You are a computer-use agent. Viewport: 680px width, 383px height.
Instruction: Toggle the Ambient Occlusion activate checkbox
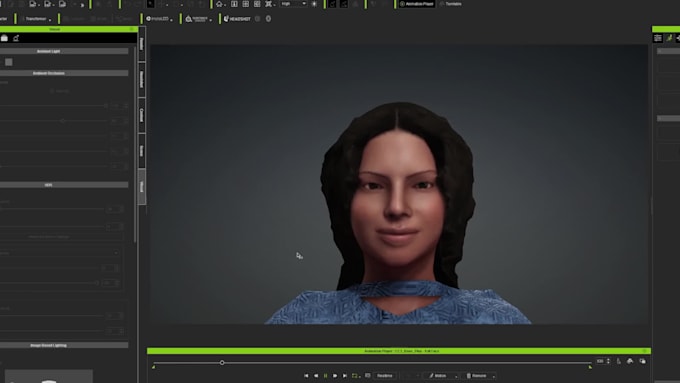point(52,91)
